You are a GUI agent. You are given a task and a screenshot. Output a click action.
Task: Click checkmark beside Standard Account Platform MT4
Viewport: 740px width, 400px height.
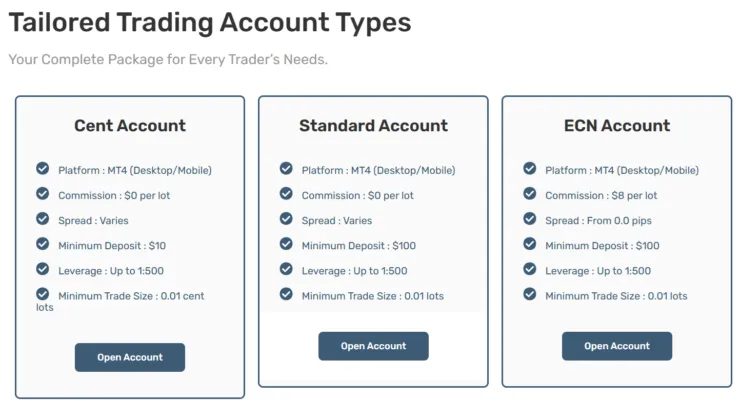(x=286, y=169)
